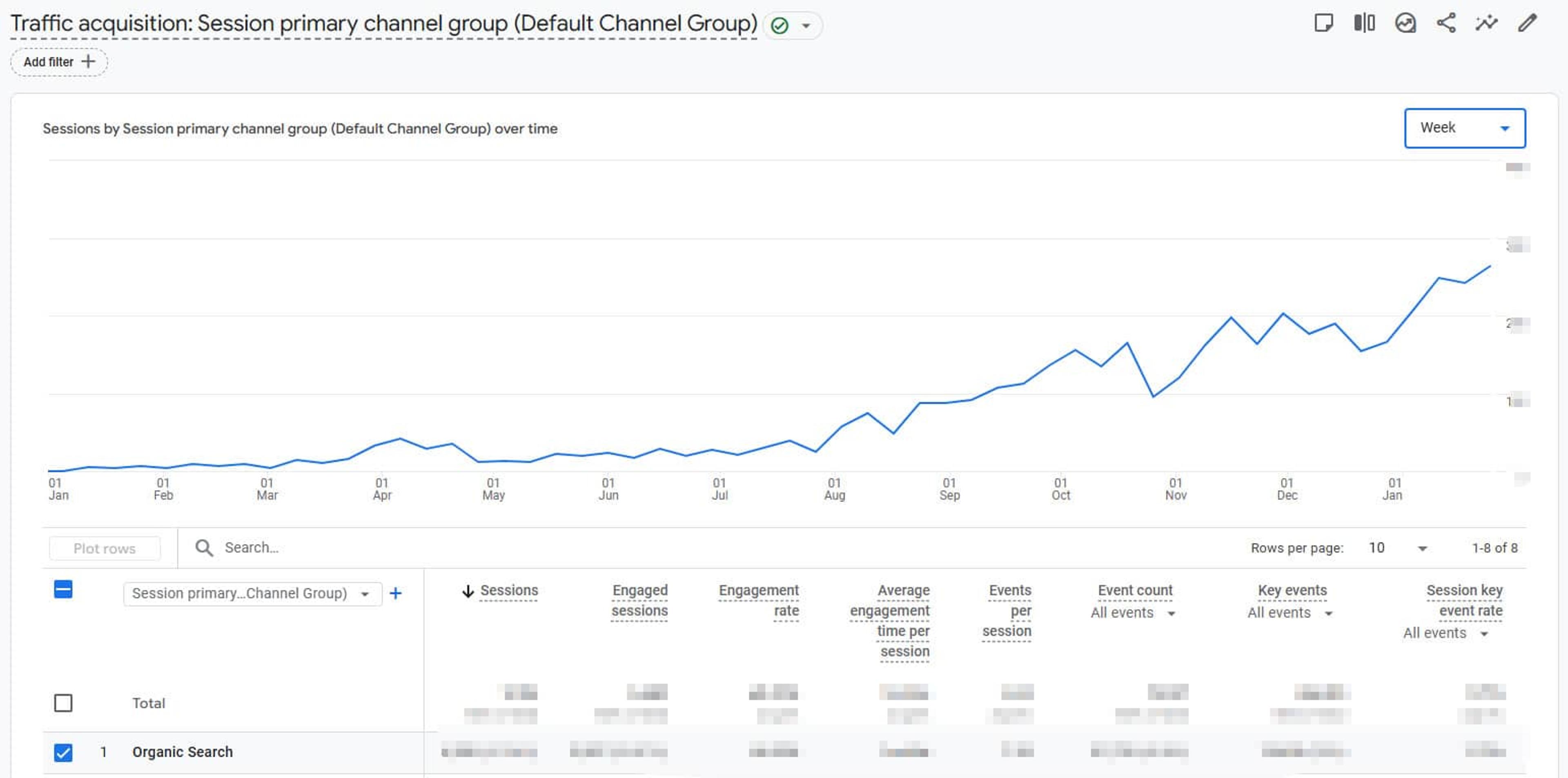Sort by Engagement rate column
Screen dimensions: 1568x778
(x=758, y=600)
